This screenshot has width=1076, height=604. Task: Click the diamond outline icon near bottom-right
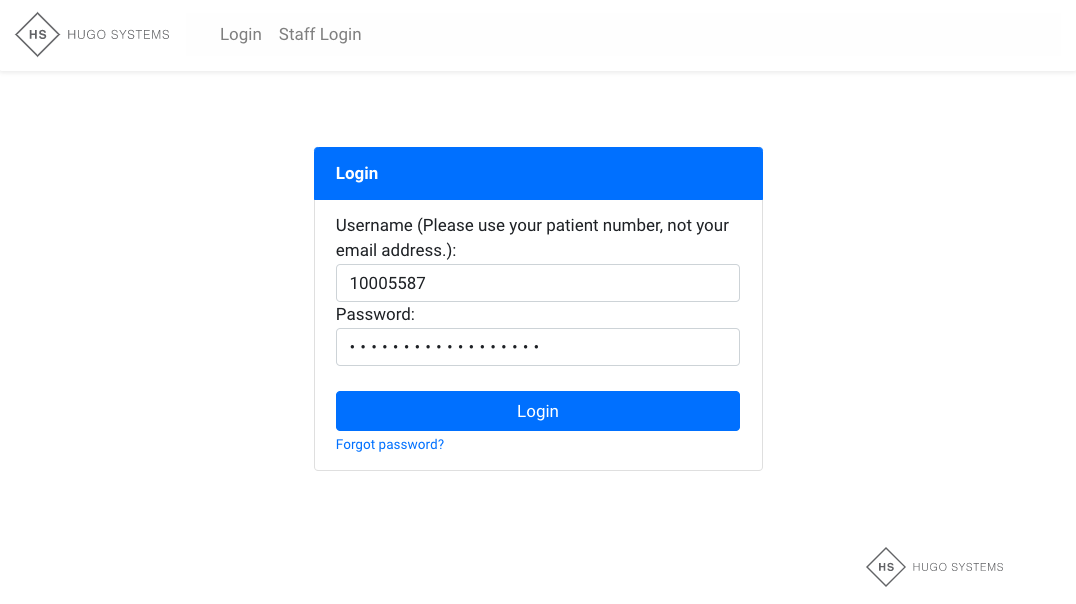point(886,567)
